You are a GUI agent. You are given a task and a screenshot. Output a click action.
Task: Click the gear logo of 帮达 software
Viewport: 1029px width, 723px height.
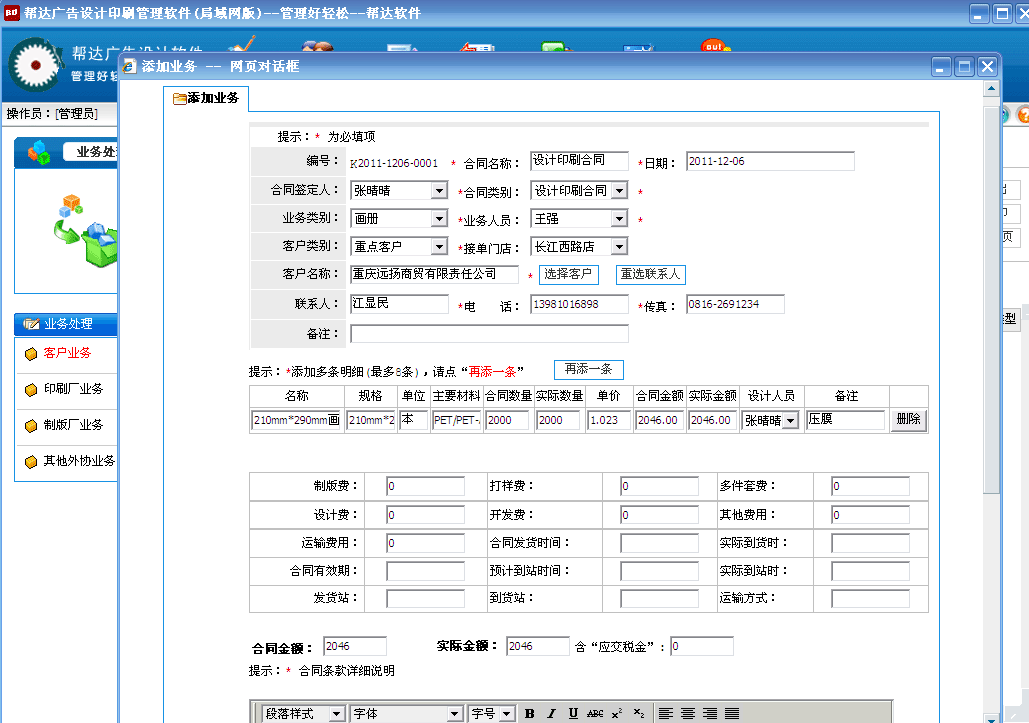point(35,64)
